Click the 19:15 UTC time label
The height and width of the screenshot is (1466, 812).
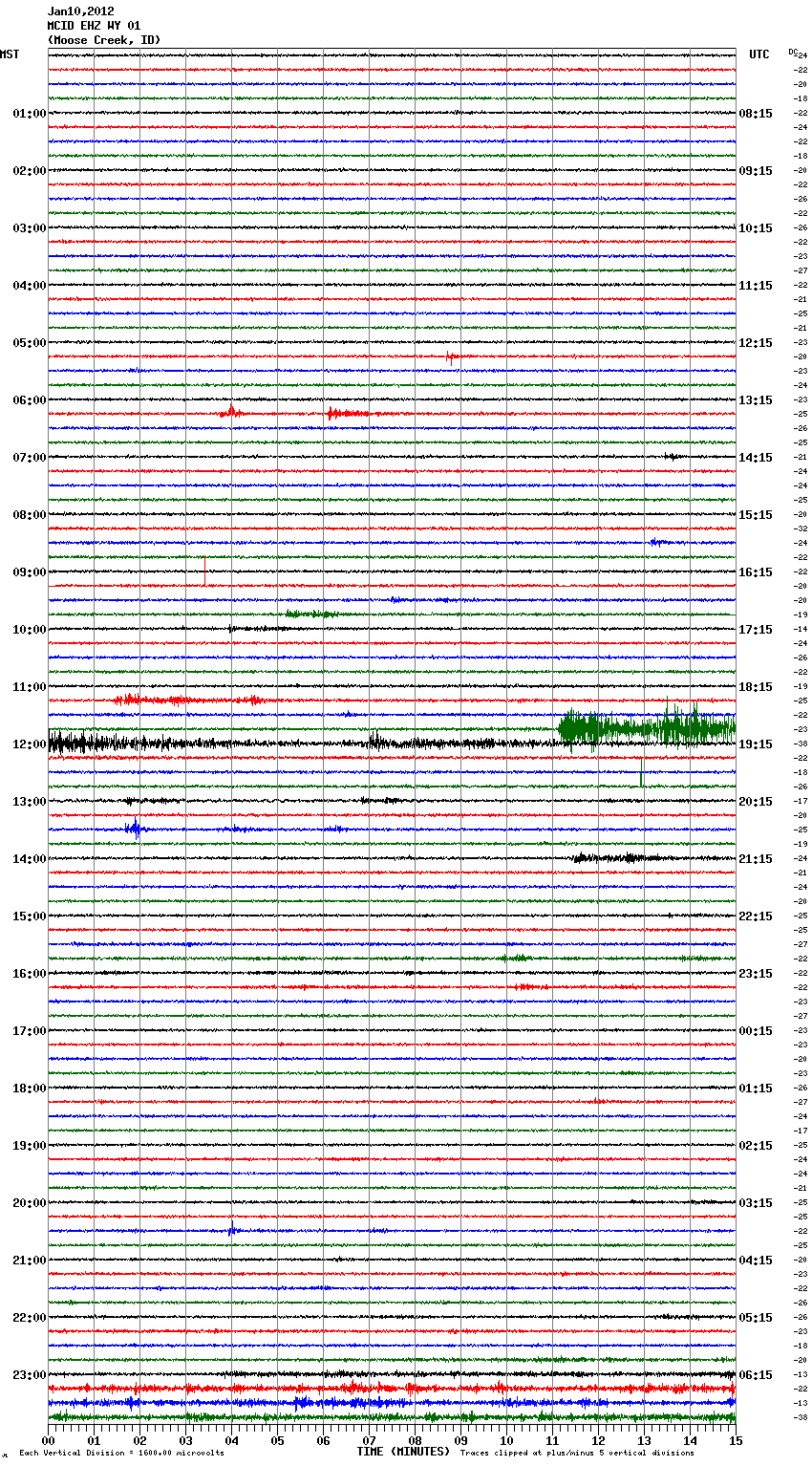756,744
